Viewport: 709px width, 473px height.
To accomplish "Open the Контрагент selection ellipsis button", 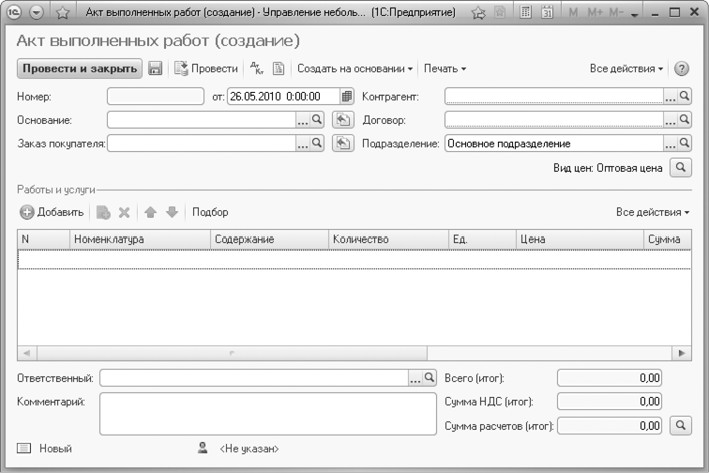I will (670, 97).
